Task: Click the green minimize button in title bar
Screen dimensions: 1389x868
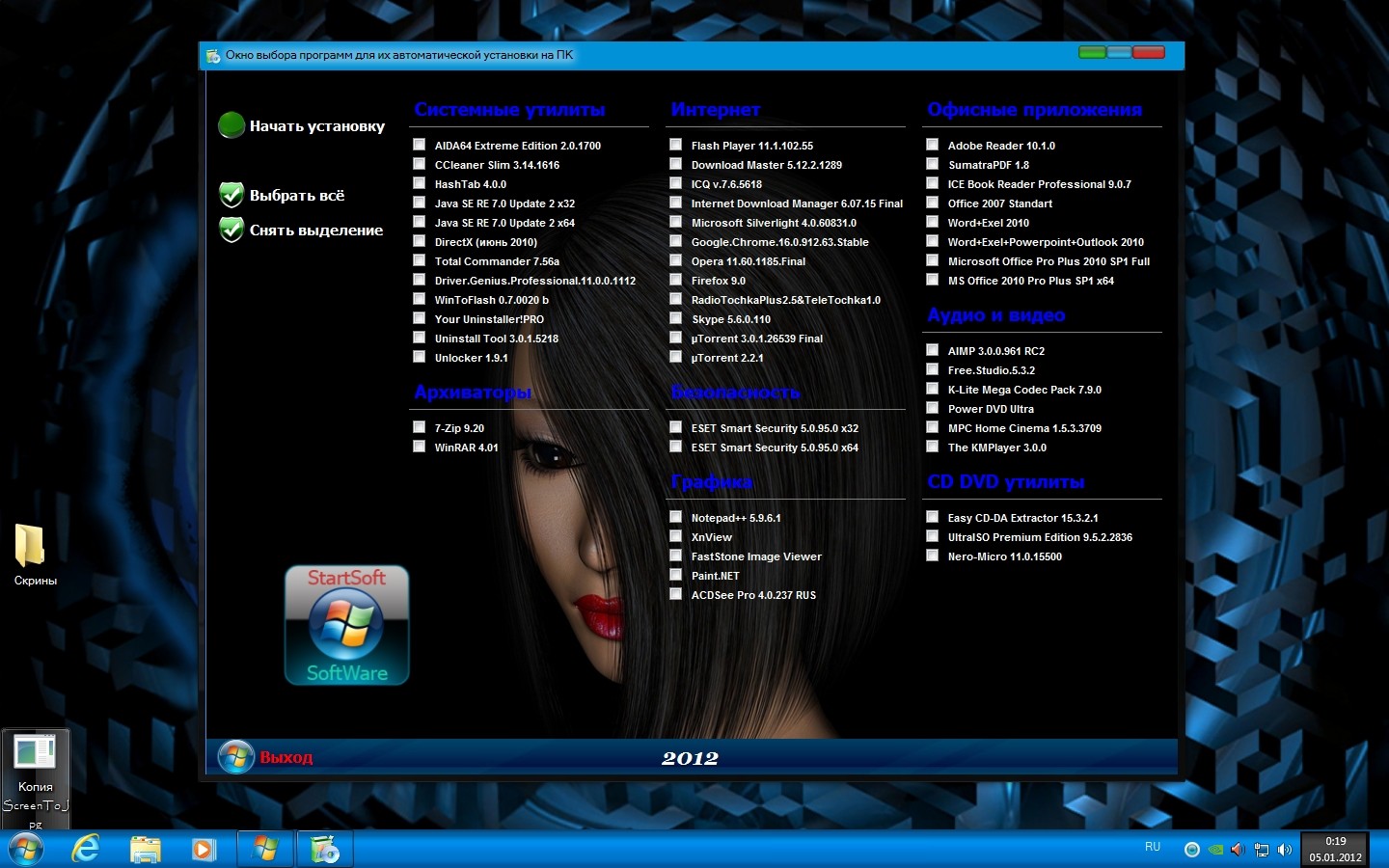Action: point(1092,52)
